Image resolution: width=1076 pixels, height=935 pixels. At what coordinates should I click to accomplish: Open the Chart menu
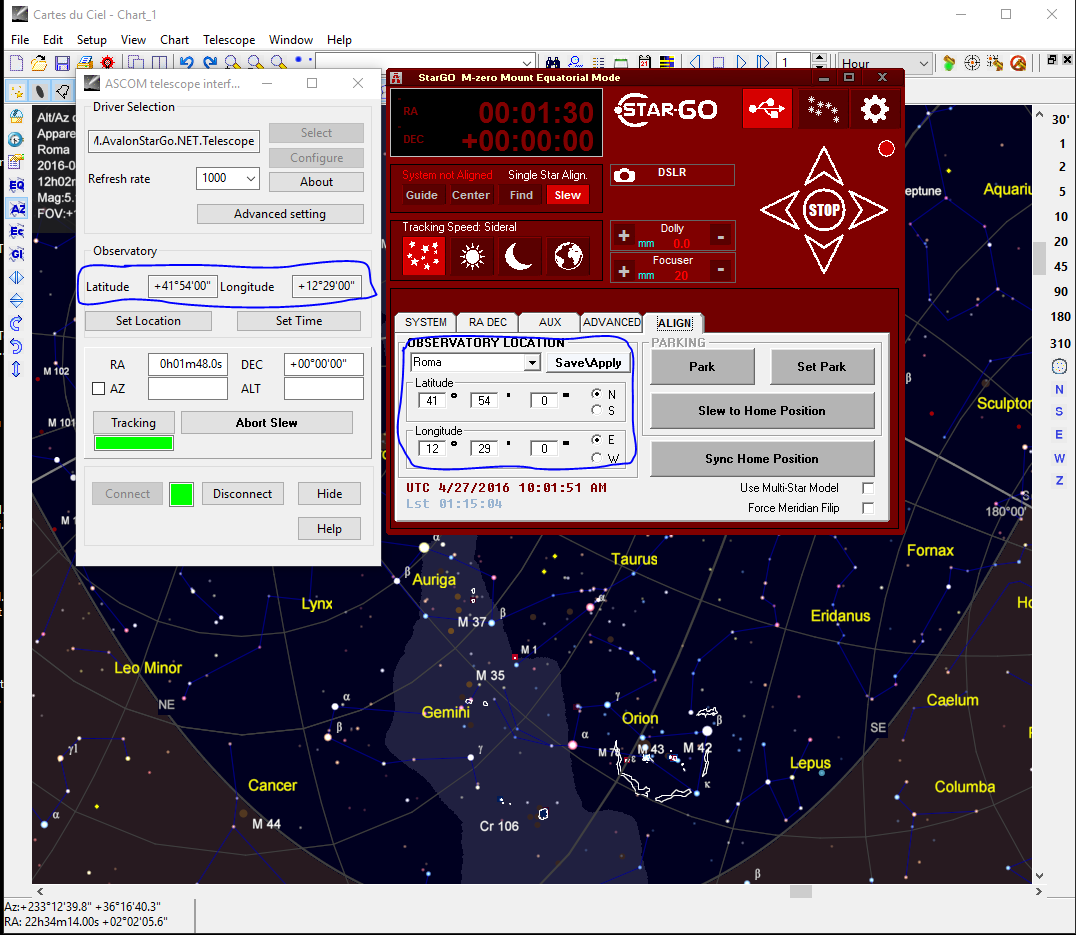pyautogui.click(x=174, y=40)
